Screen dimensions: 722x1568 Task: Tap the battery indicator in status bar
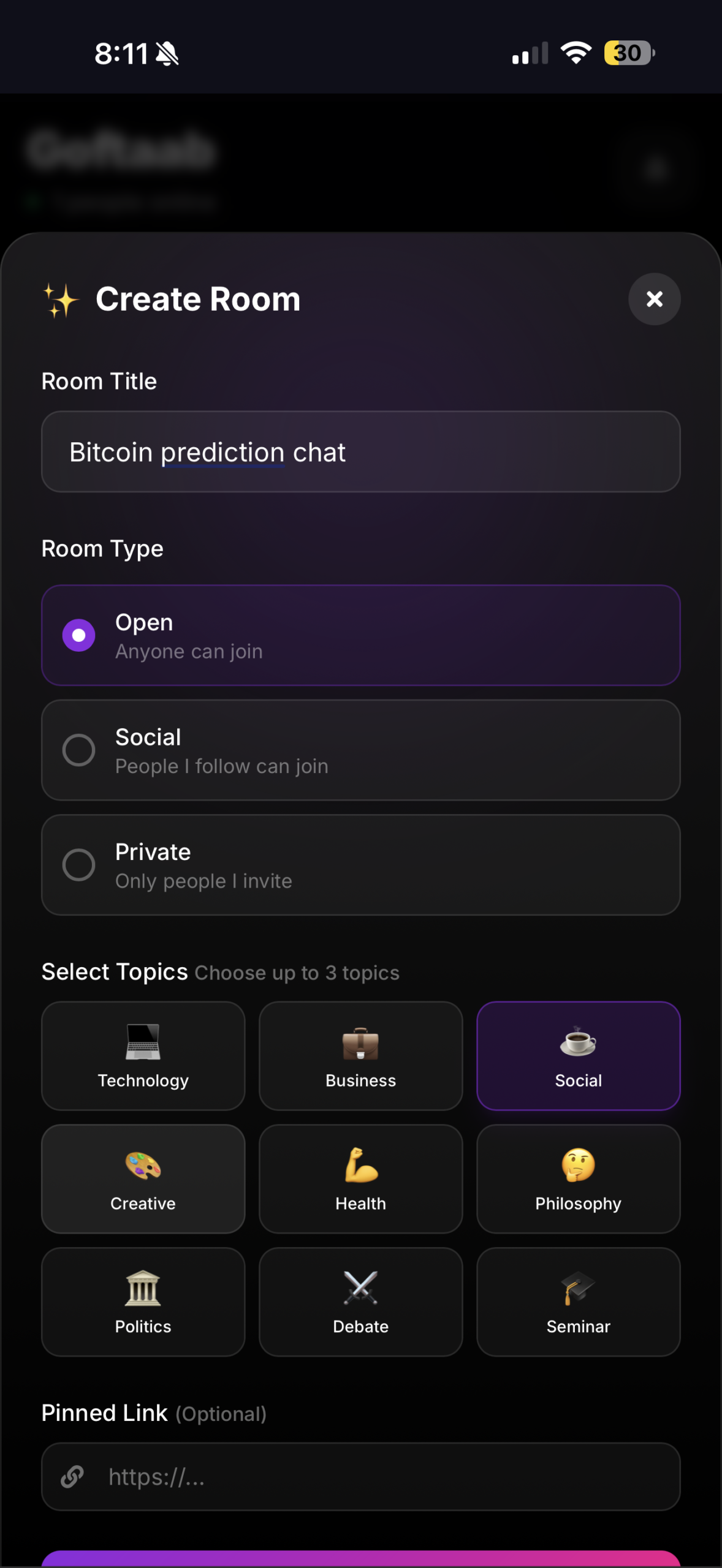629,53
